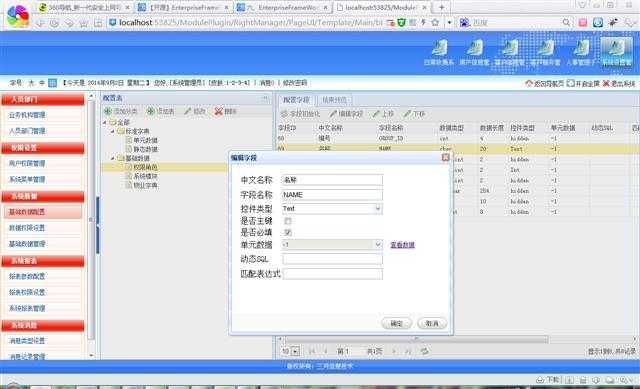640x389 pixels.
Task: Open the address bar history dropdown arrow
Action: pos(449,22)
